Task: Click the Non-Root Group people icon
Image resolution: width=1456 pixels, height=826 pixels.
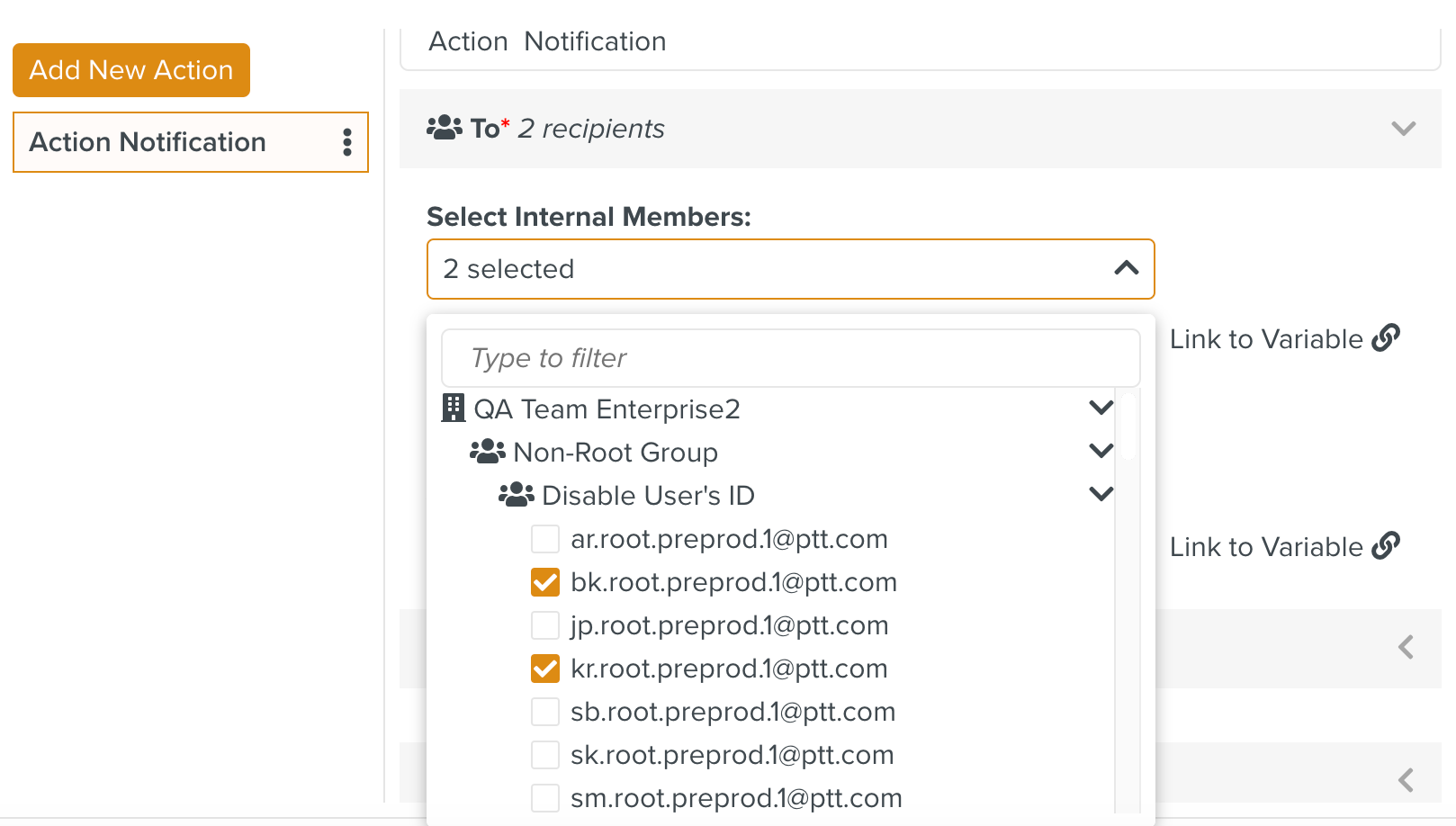Action: coord(487,452)
